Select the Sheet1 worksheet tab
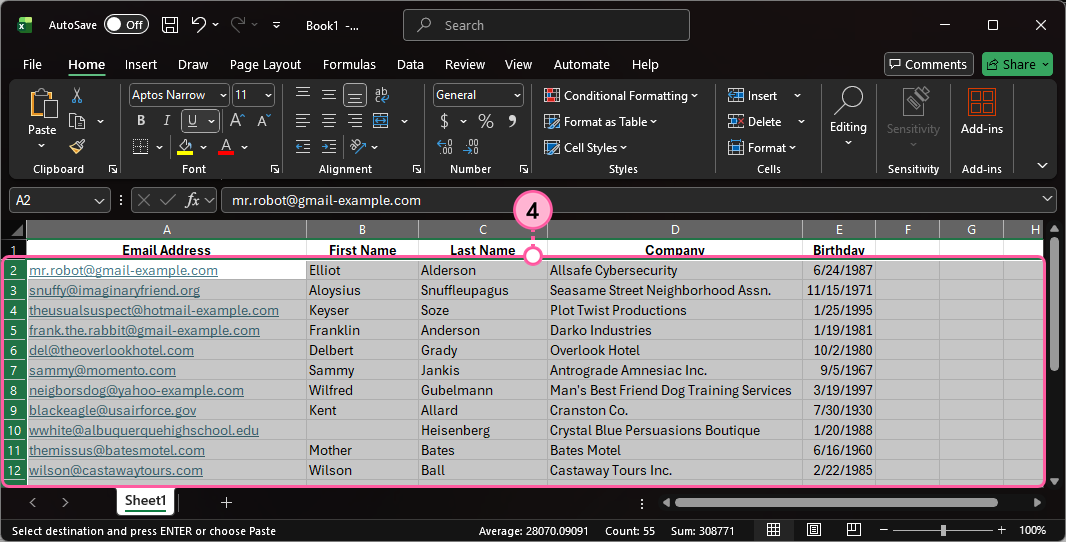 (145, 501)
